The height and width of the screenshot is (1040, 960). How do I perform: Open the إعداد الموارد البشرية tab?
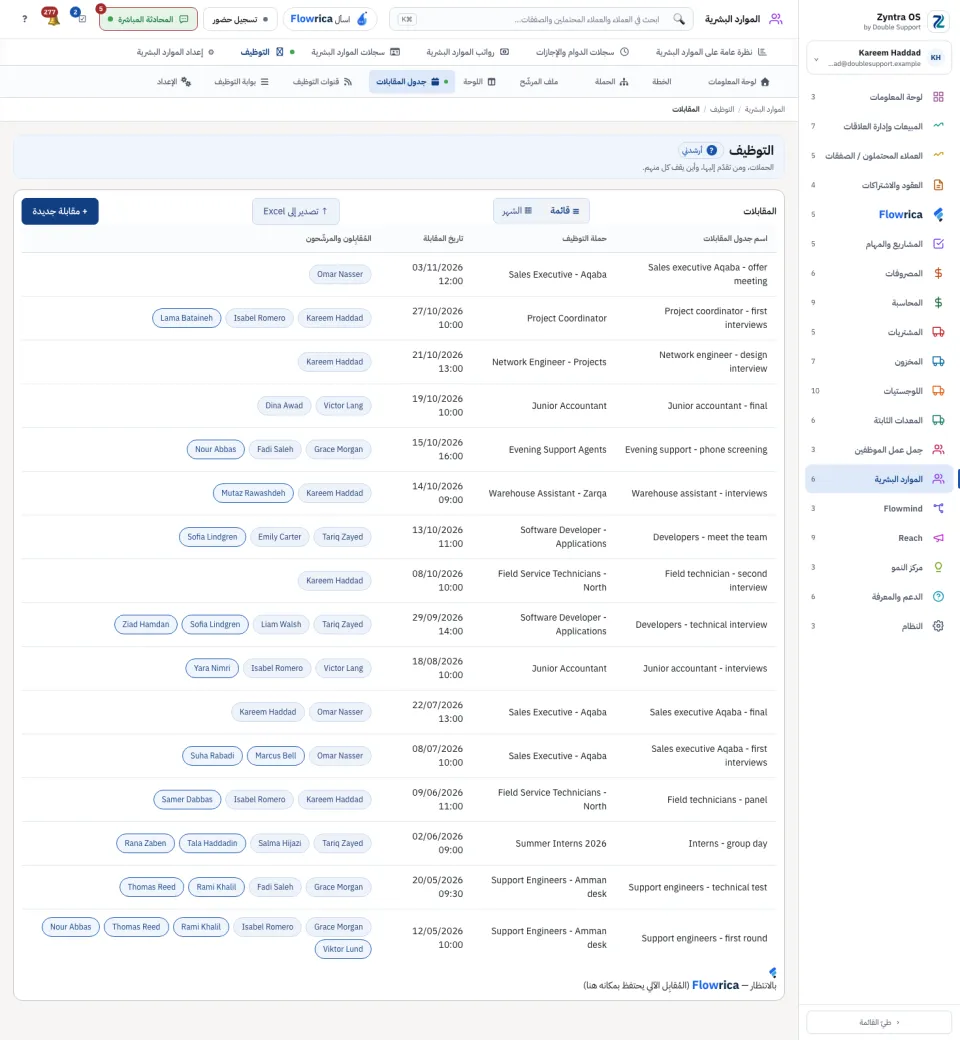click(x=175, y=52)
